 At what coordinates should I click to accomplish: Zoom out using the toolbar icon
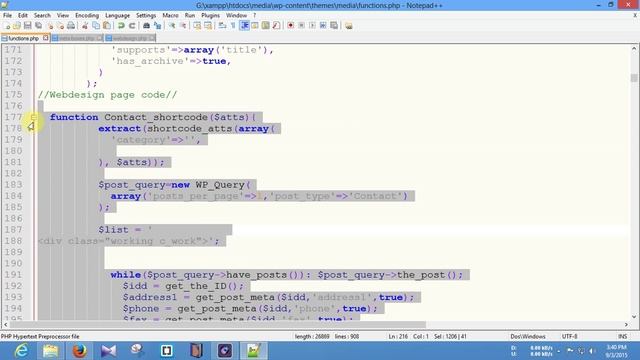pos(183,26)
